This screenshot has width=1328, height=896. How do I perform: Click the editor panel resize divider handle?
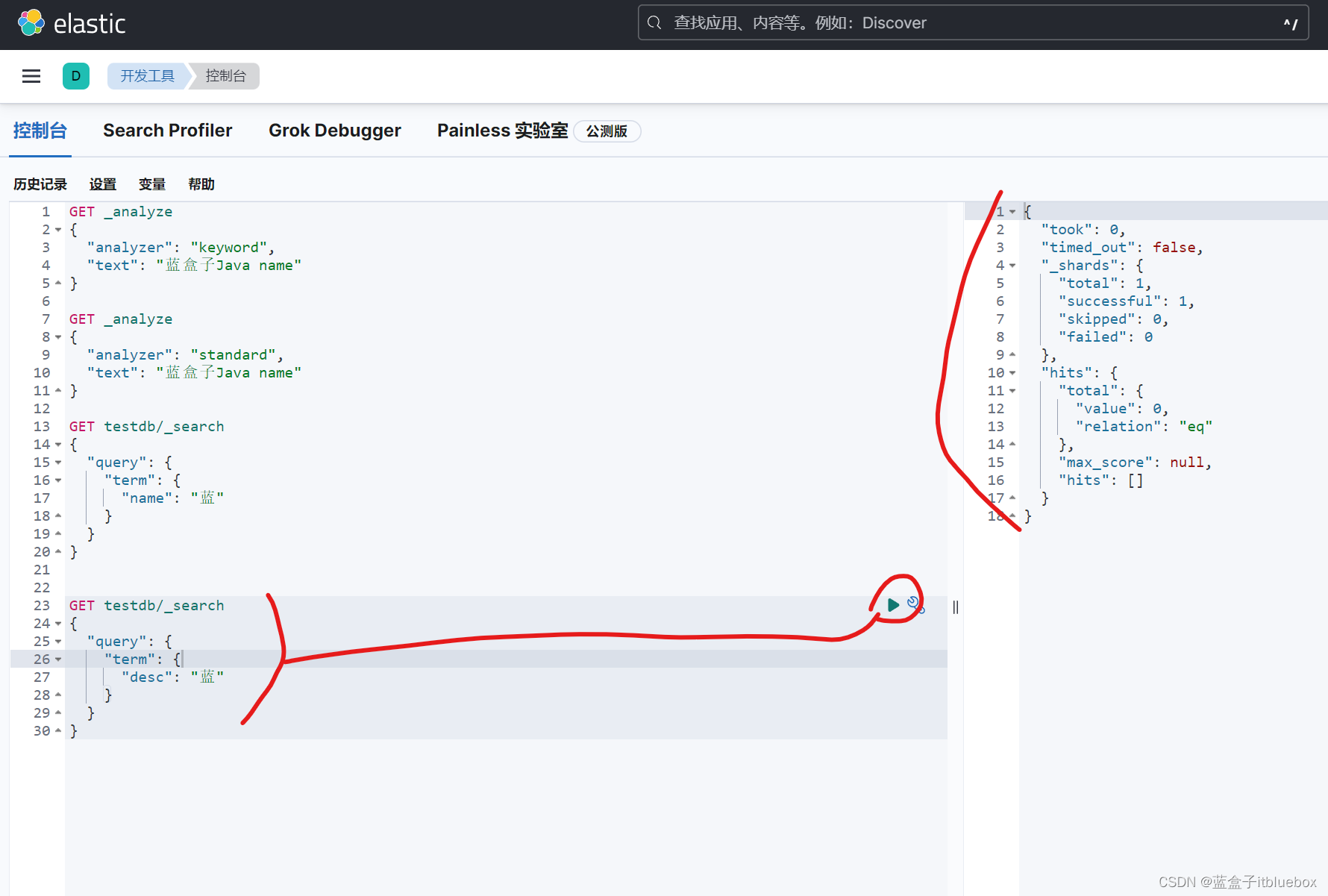coord(956,607)
